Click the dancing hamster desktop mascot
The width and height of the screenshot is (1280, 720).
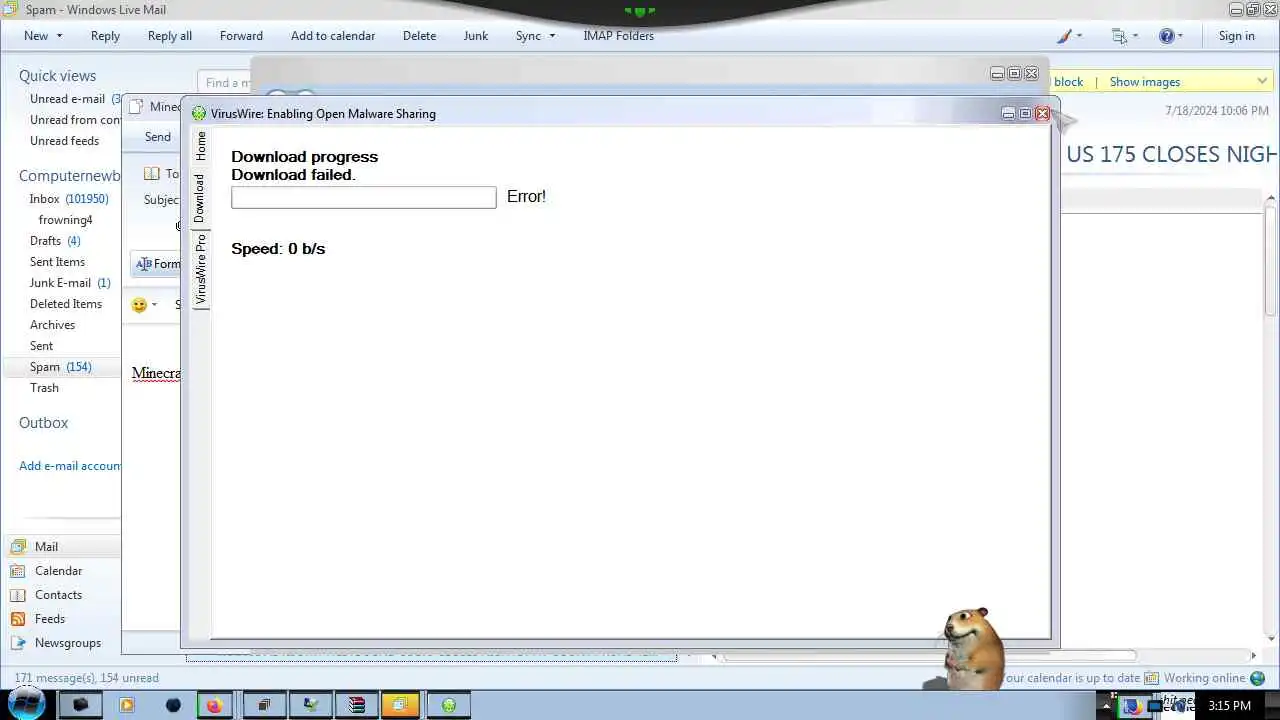click(x=972, y=648)
